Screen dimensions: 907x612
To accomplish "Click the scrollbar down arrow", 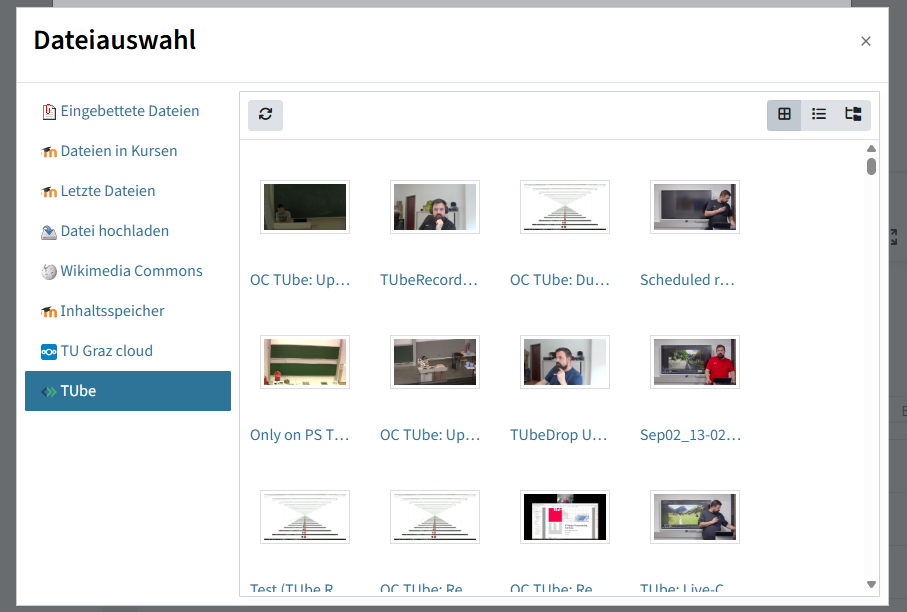I will pos(871,585).
